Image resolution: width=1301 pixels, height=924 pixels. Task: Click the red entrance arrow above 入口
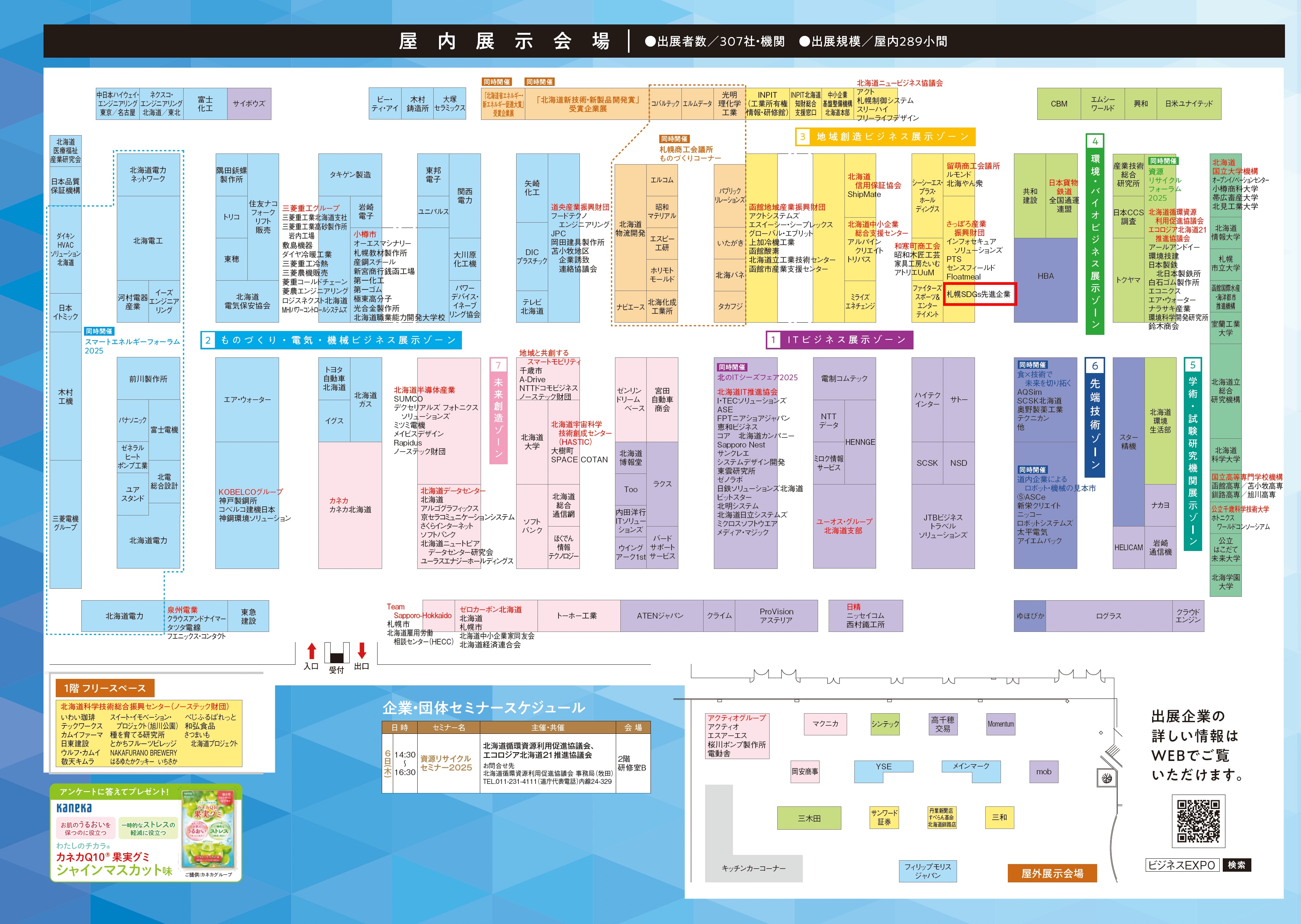(x=311, y=651)
